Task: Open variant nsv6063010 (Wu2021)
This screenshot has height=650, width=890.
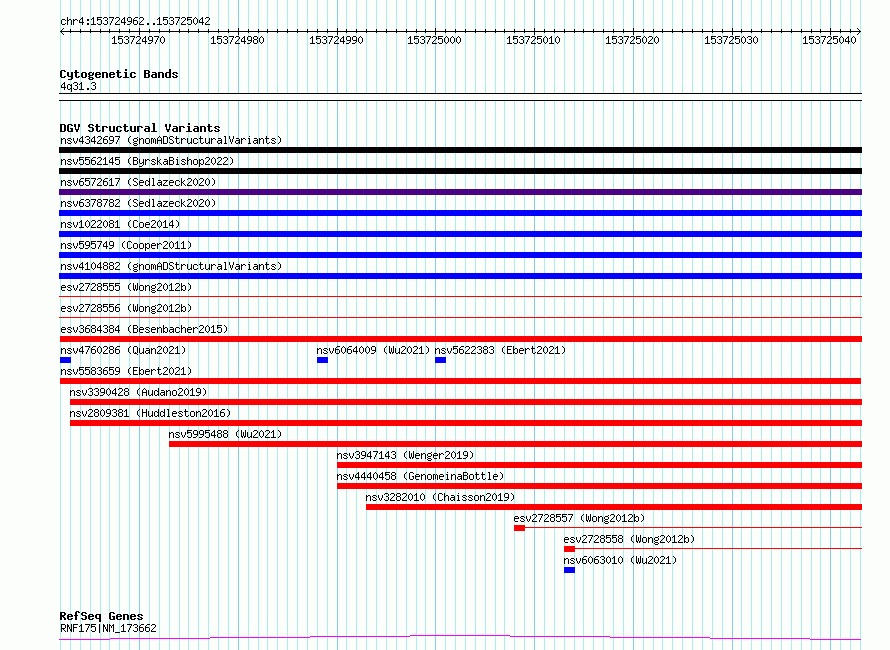Action: tap(620, 560)
